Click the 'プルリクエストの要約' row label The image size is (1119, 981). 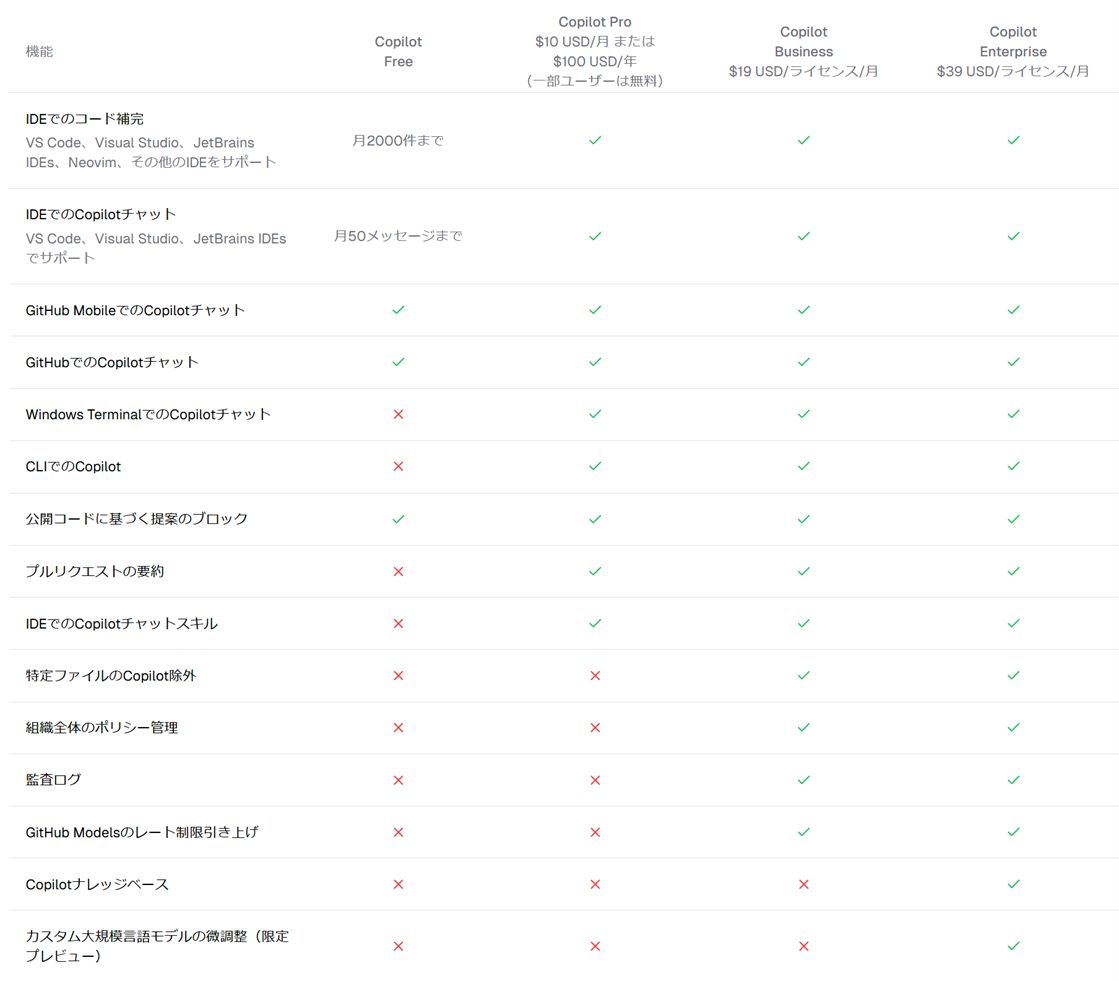pos(95,571)
